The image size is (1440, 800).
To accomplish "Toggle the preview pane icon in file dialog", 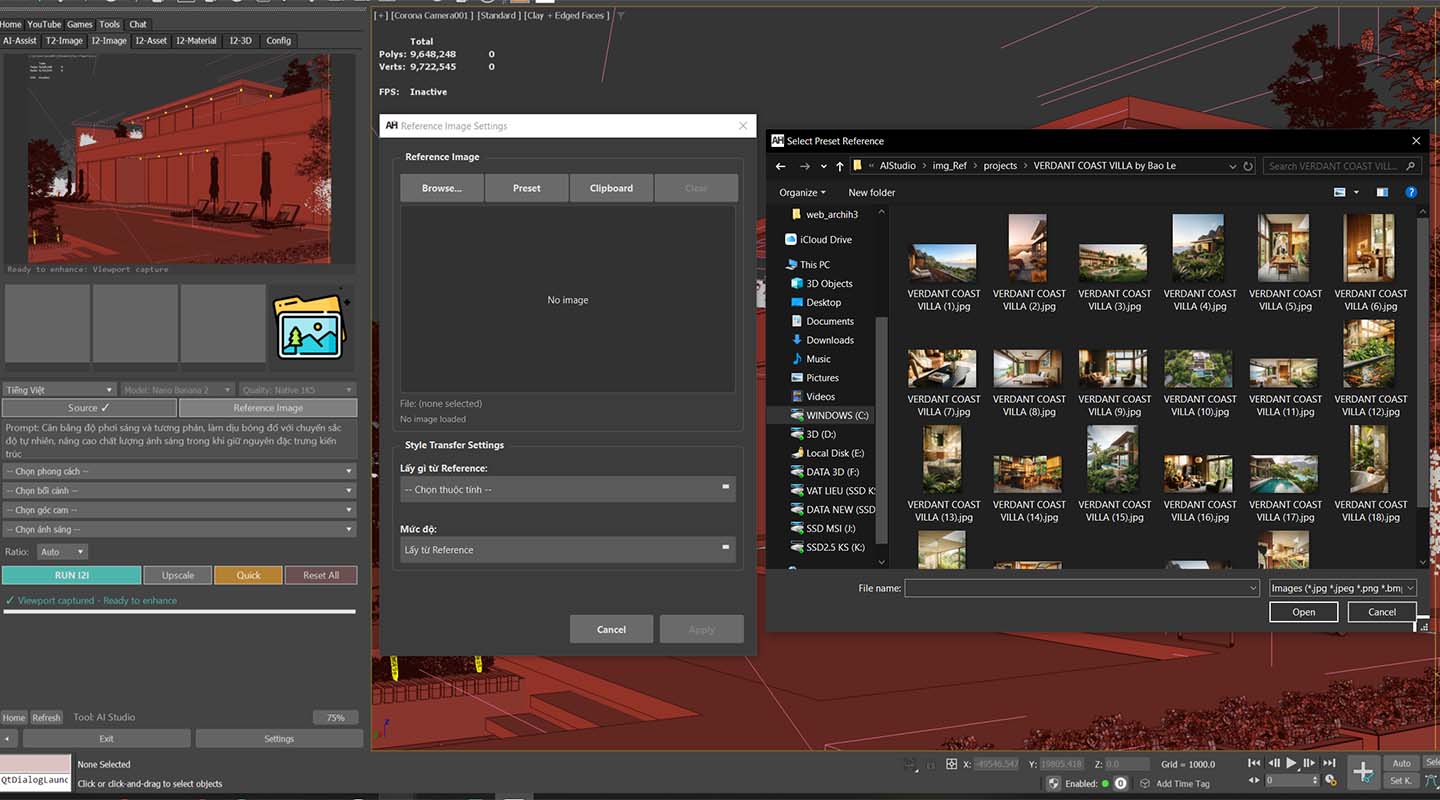I will [x=1382, y=192].
